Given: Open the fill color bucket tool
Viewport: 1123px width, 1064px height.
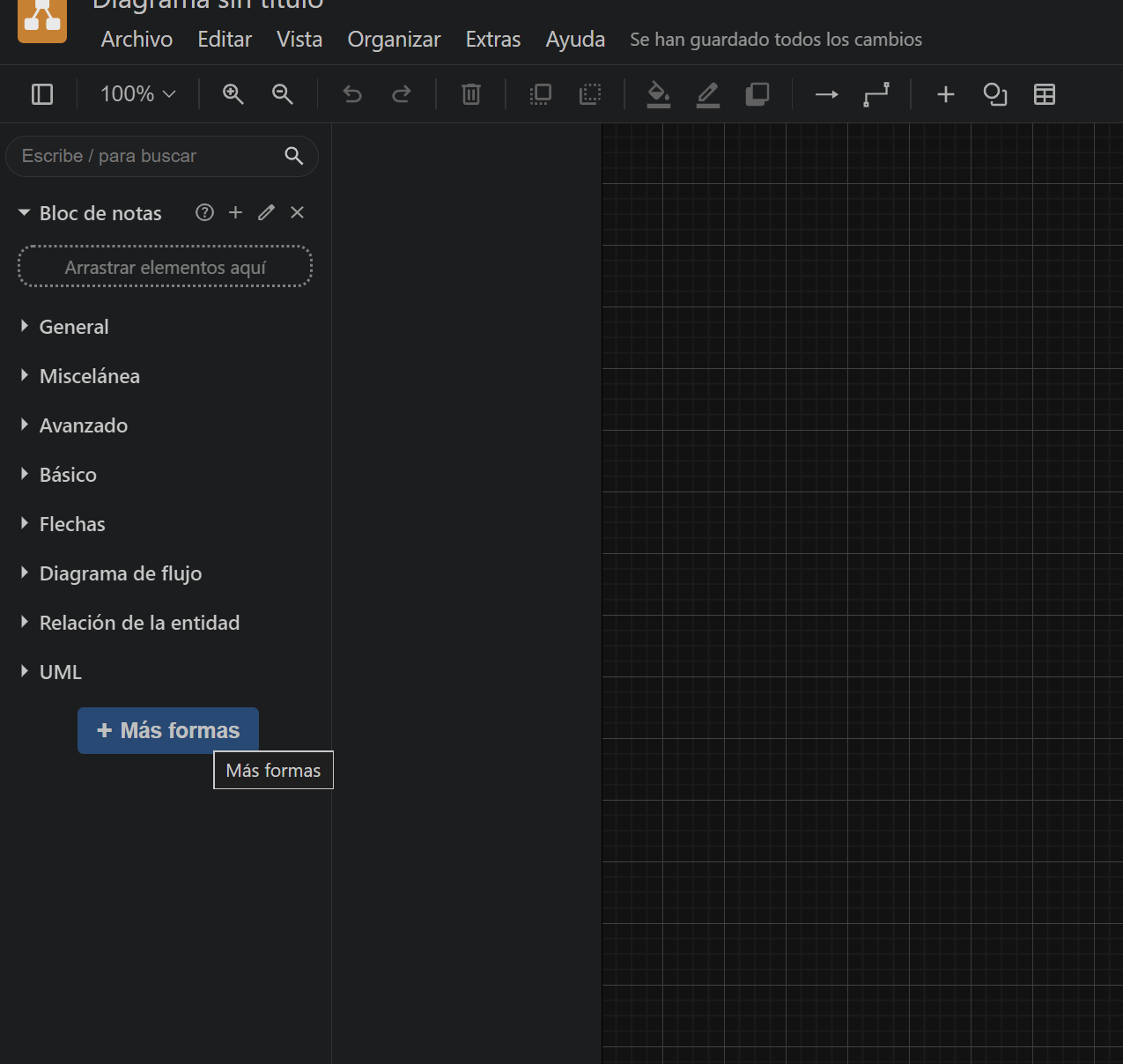Looking at the screenshot, I should [659, 94].
